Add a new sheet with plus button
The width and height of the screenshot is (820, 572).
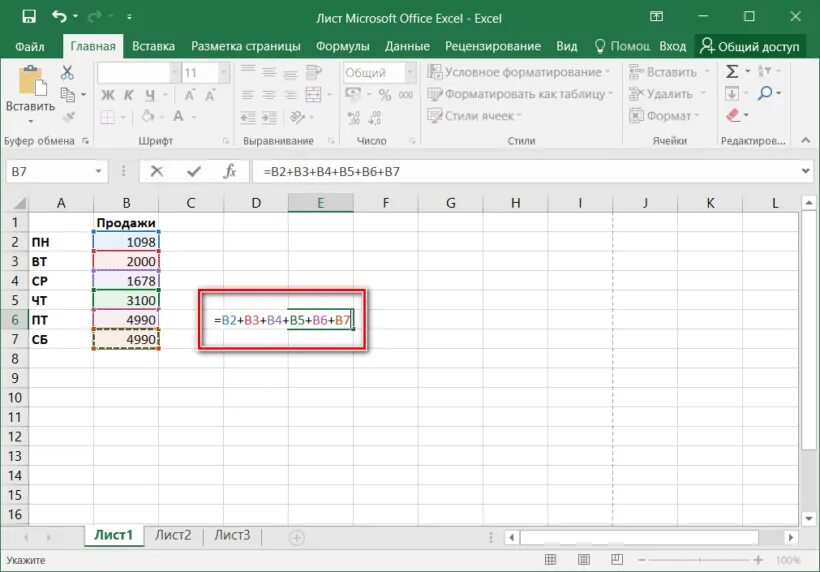[297, 537]
